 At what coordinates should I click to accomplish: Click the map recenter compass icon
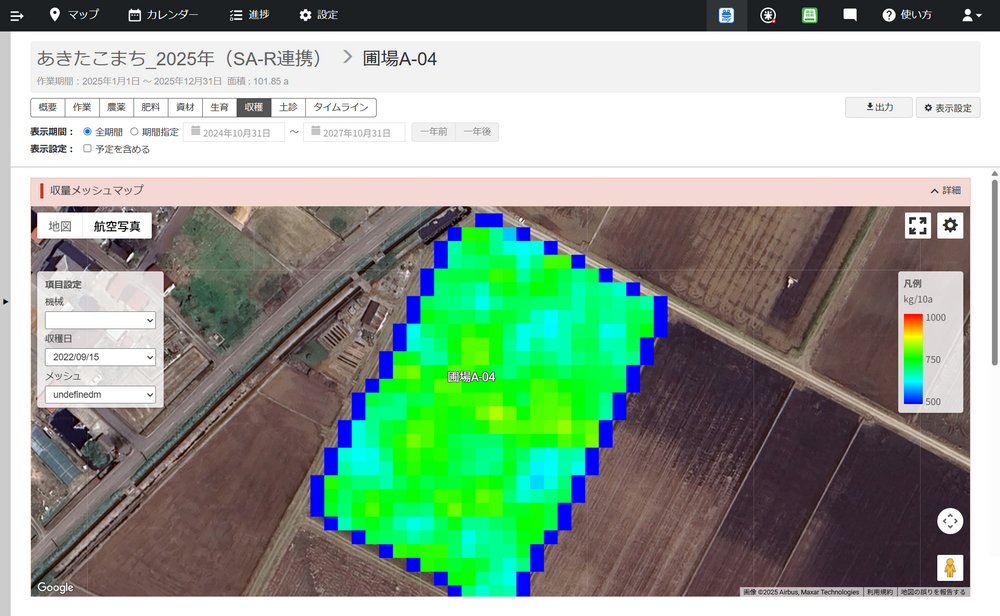coord(950,521)
